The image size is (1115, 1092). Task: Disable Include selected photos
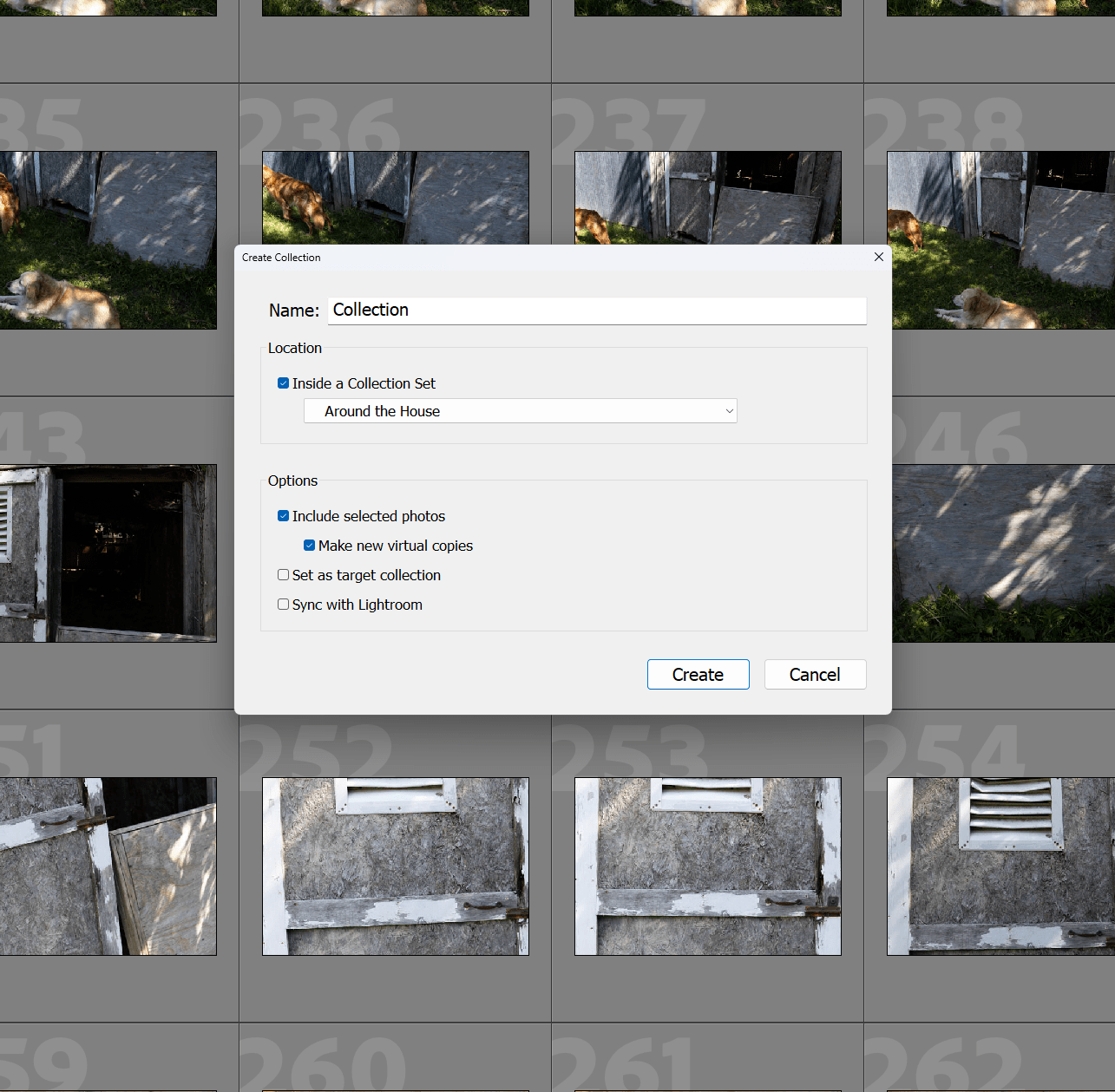283,515
